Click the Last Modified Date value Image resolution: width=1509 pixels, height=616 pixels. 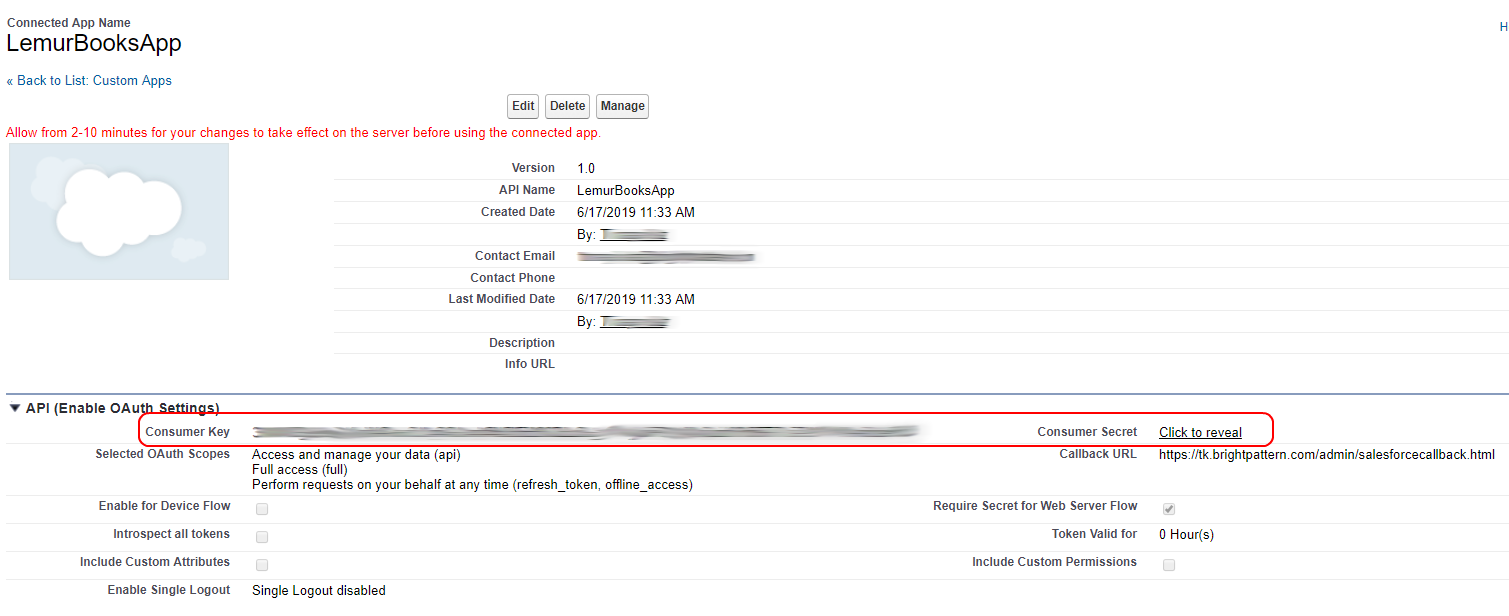636,299
